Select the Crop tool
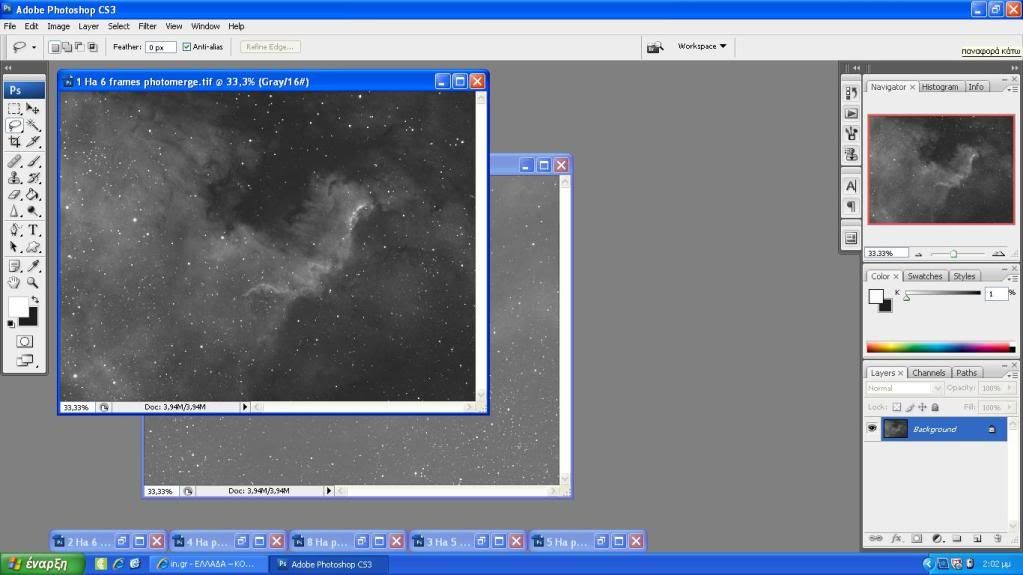The height and width of the screenshot is (575, 1023). [15, 142]
